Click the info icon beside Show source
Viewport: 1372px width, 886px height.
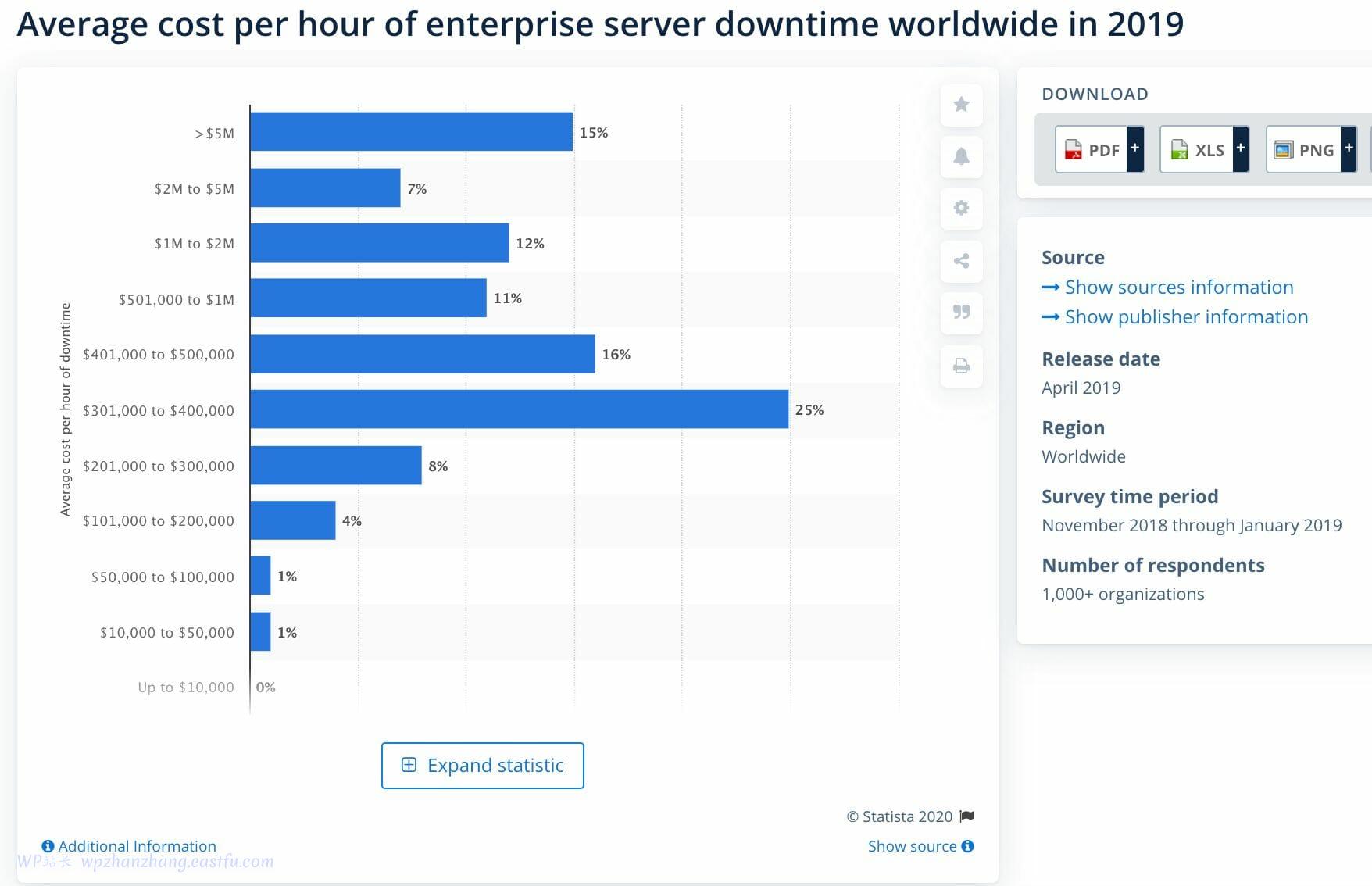point(967,846)
